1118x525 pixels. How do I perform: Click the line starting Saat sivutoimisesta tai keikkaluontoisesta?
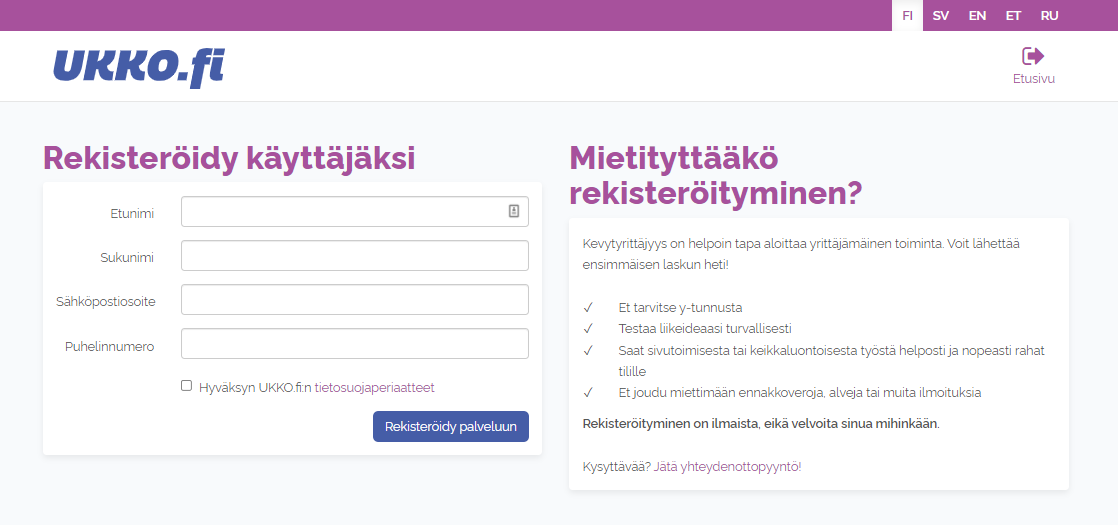(832, 361)
